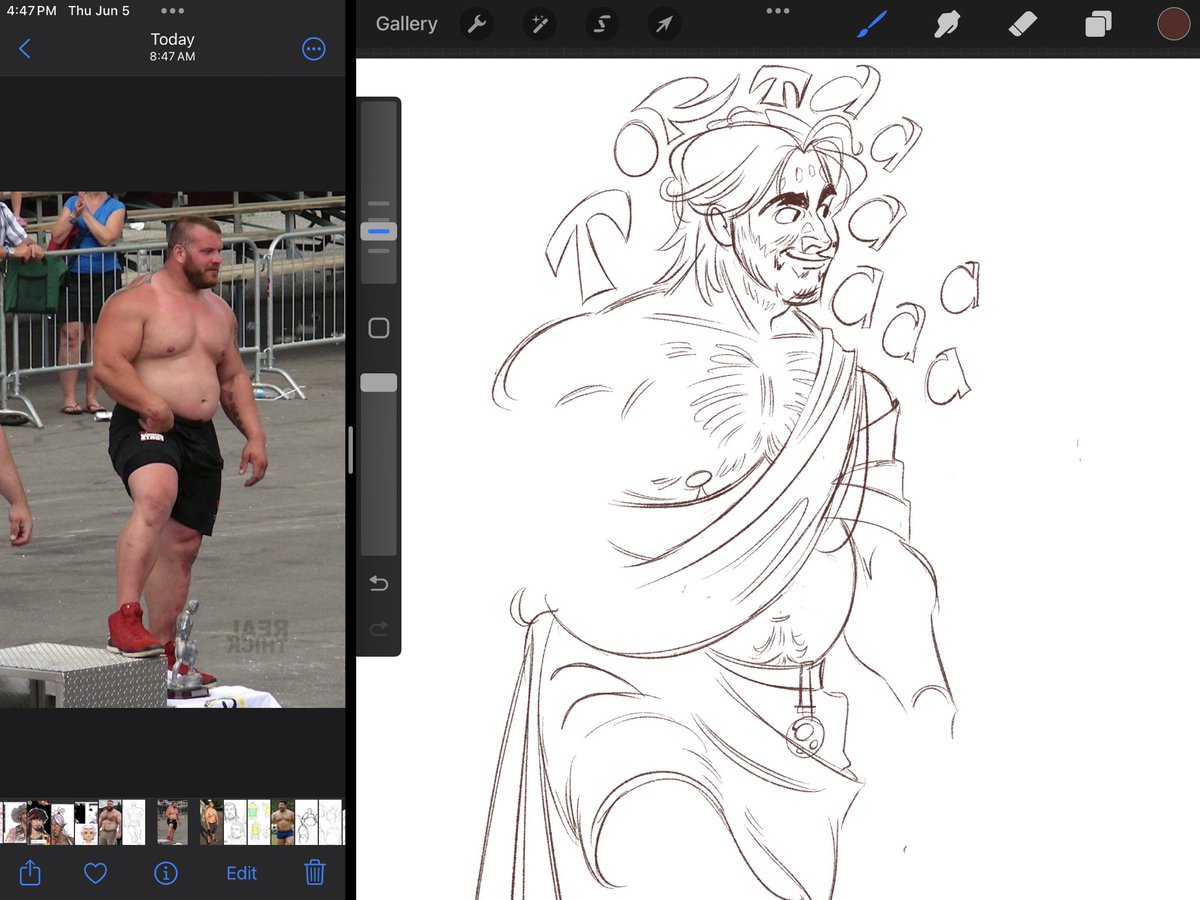
Task: Open the Adjustments magic wand menu
Action: (539, 24)
